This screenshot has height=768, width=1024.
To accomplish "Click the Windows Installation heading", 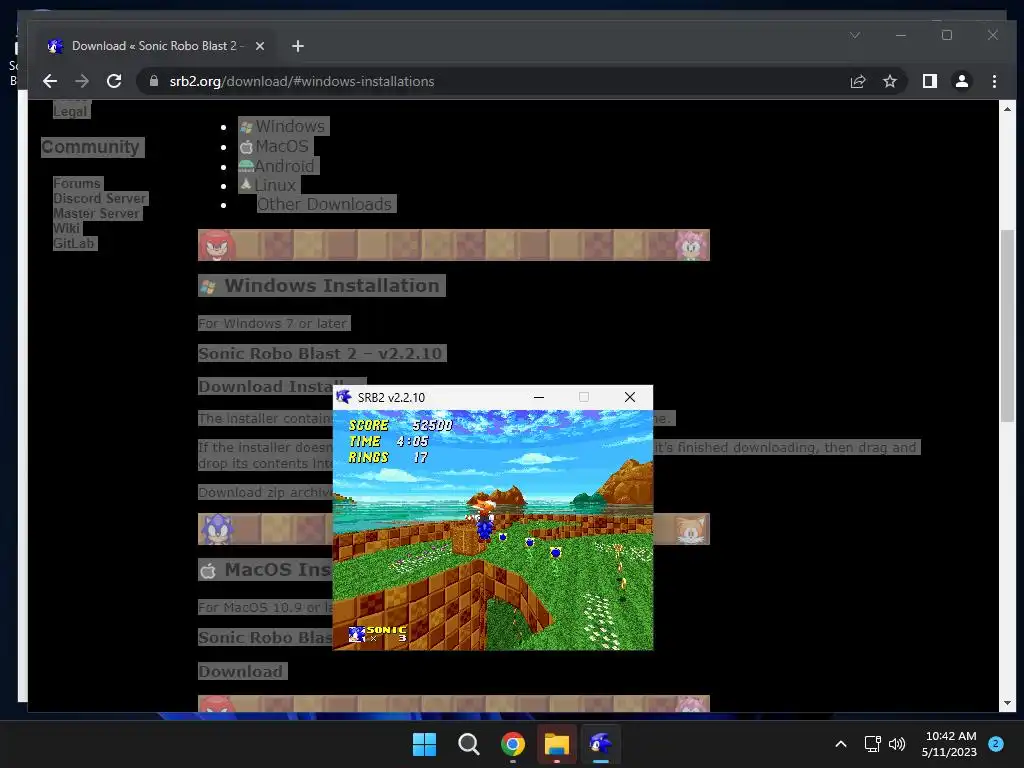I will (322, 285).
